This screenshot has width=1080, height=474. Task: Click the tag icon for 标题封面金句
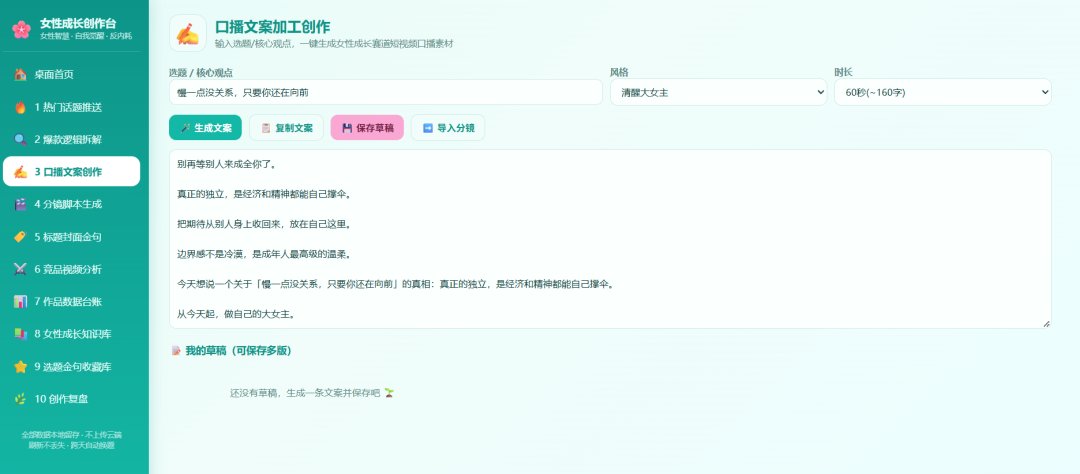pos(21,237)
